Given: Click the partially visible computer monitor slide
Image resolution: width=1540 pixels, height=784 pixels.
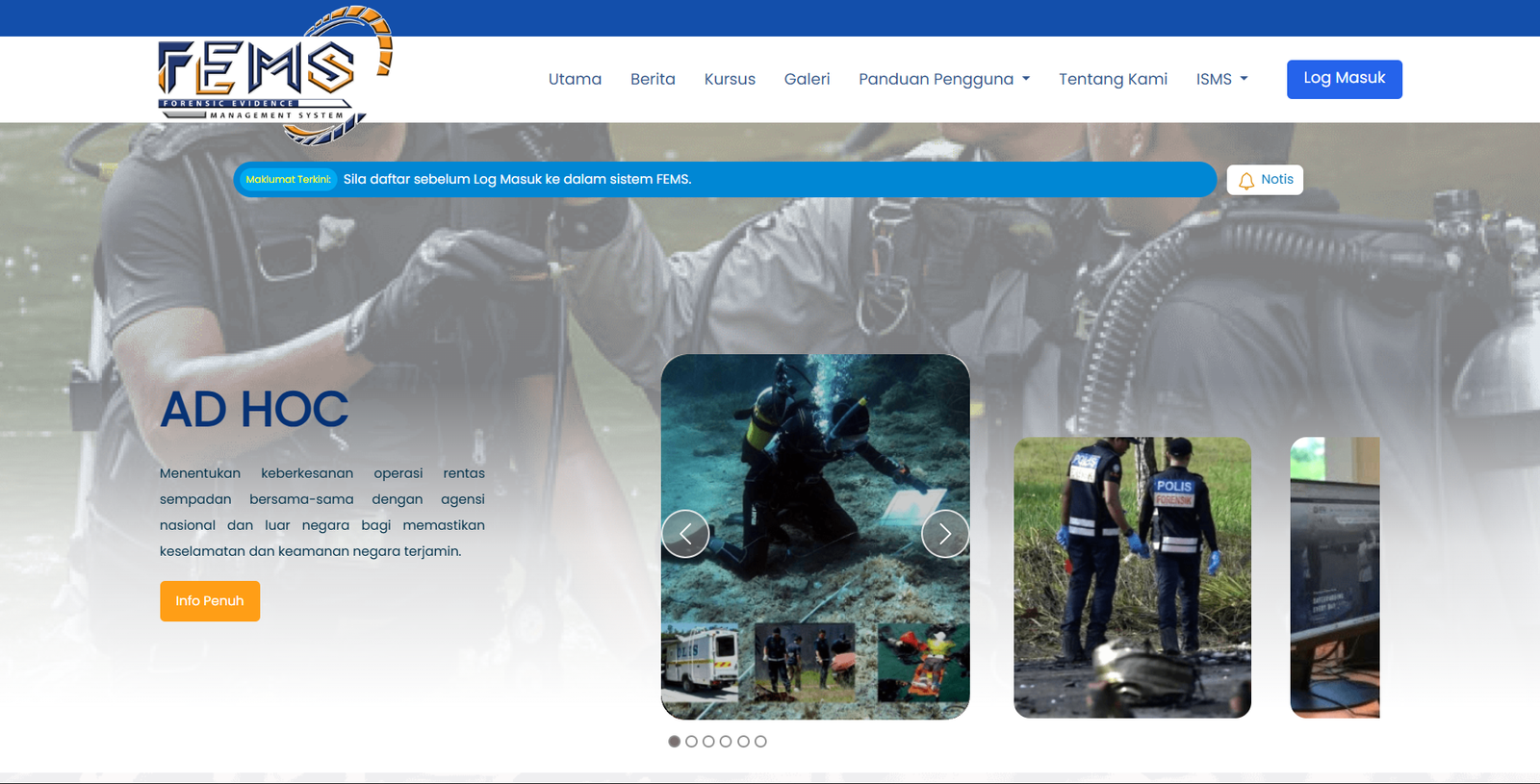Looking at the screenshot, I should click(x=1335, y=577).
